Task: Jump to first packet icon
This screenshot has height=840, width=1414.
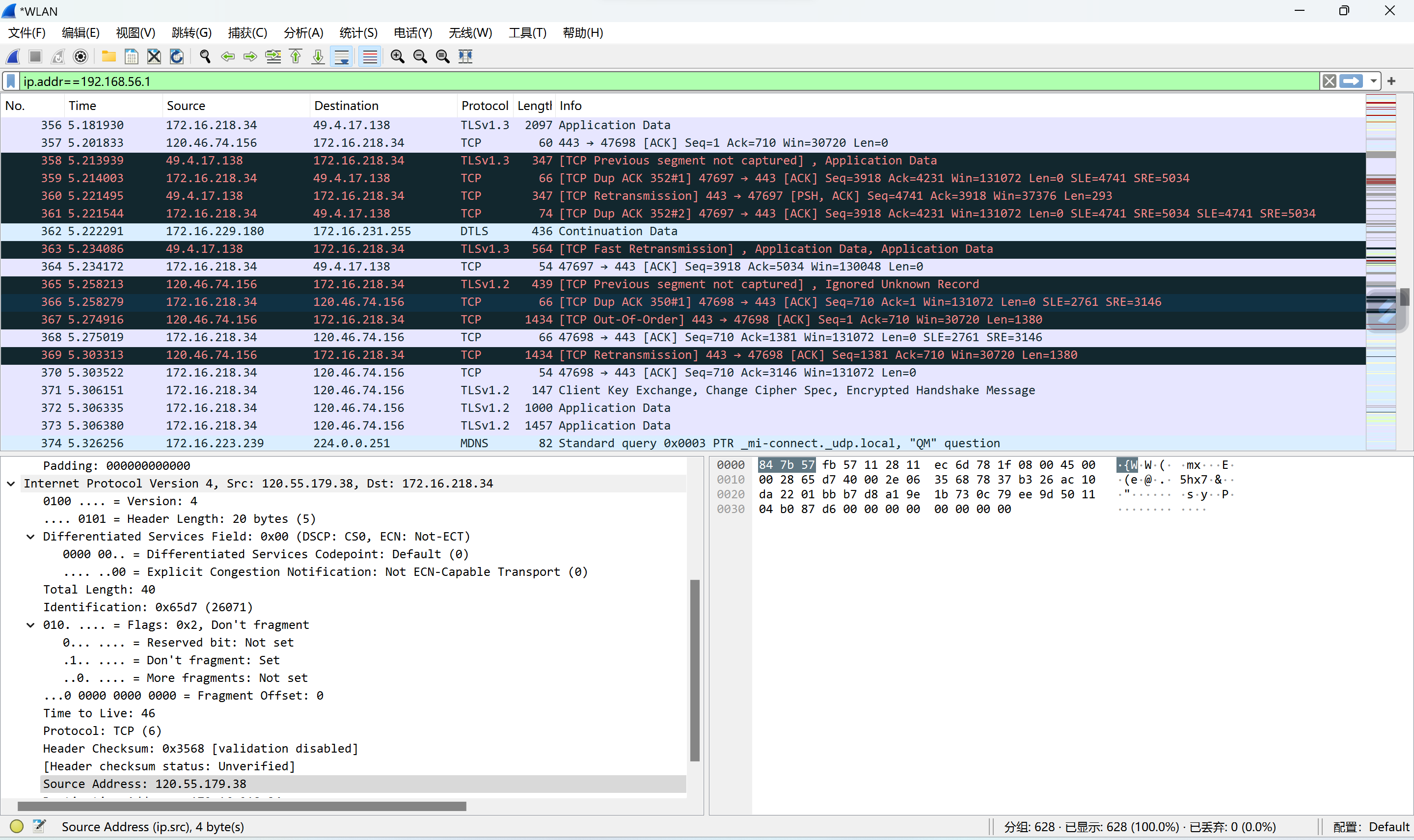Action: 296,56
